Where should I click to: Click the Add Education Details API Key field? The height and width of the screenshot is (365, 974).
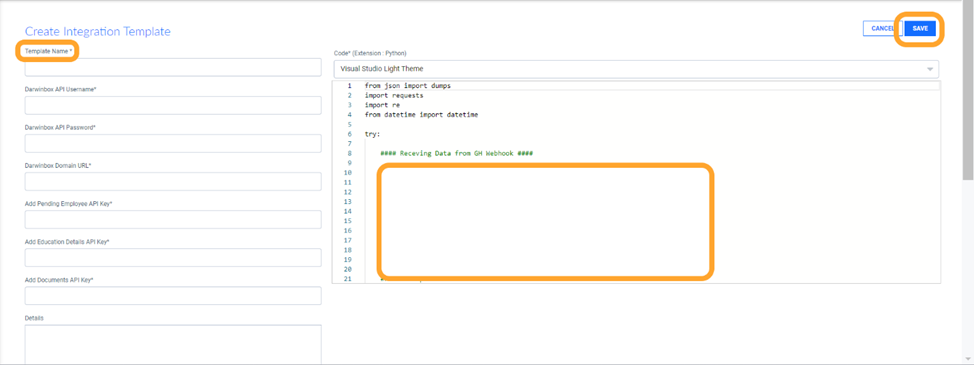coord(173,258)
